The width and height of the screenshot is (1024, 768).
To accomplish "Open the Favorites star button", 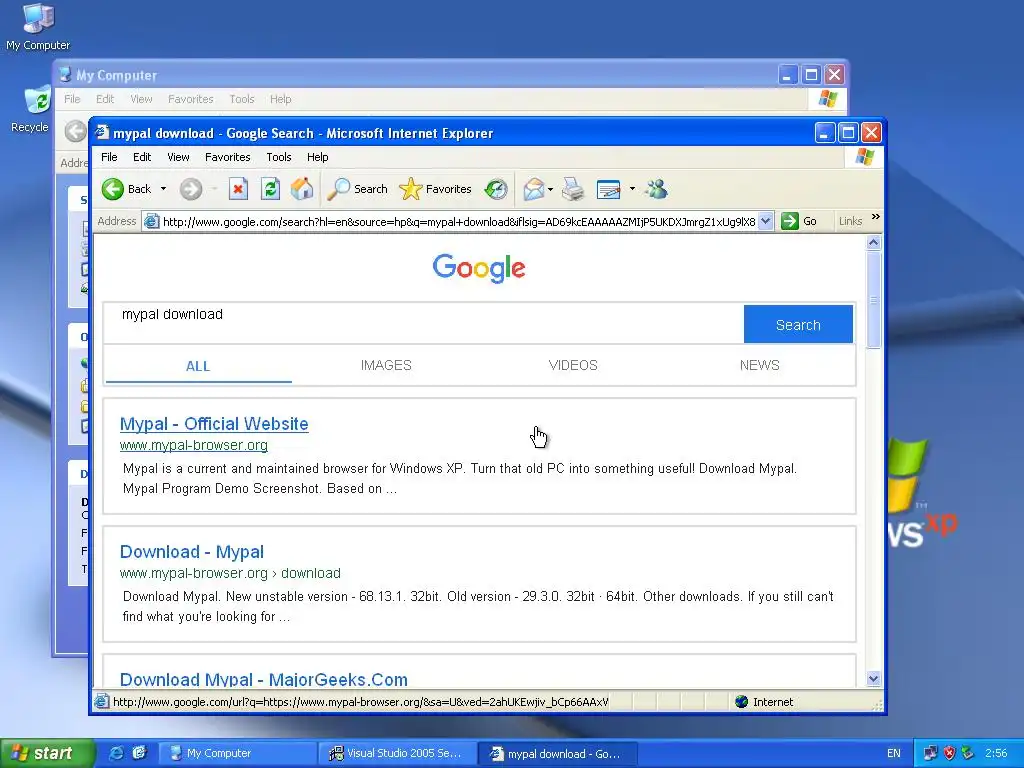I will (x=435, y=189).
